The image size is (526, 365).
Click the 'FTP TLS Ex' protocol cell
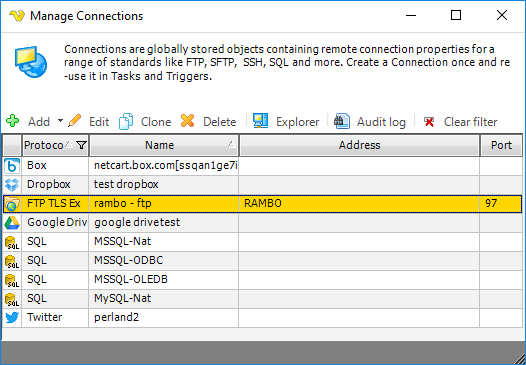coord(54,203)
